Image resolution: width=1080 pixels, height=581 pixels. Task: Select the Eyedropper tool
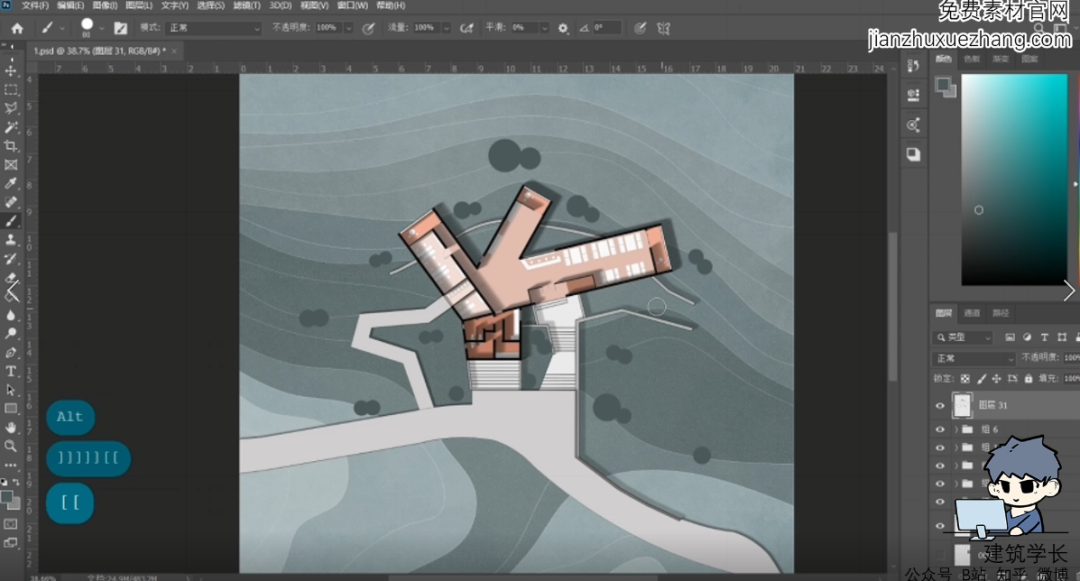click(11, 183)
